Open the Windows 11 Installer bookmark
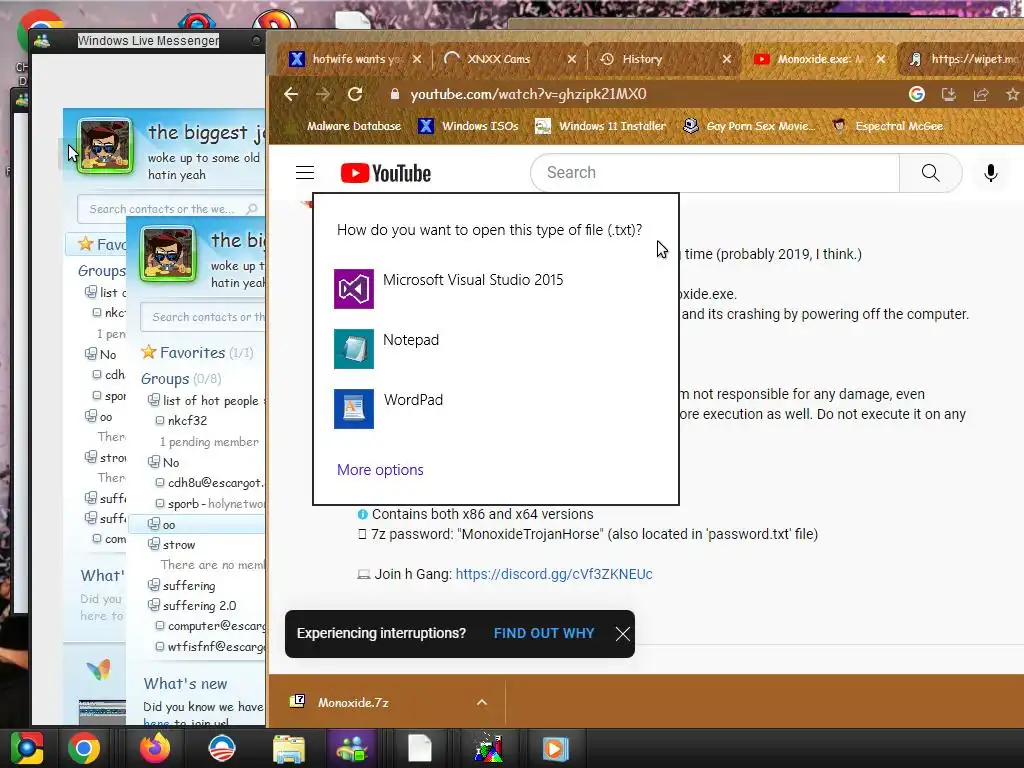The image size is (1024, 768). tap(600, 126)
